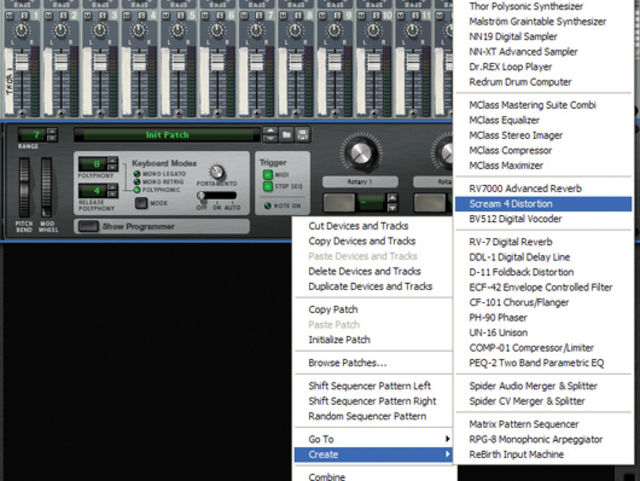Select next patch with down arrow

[270, 138]
